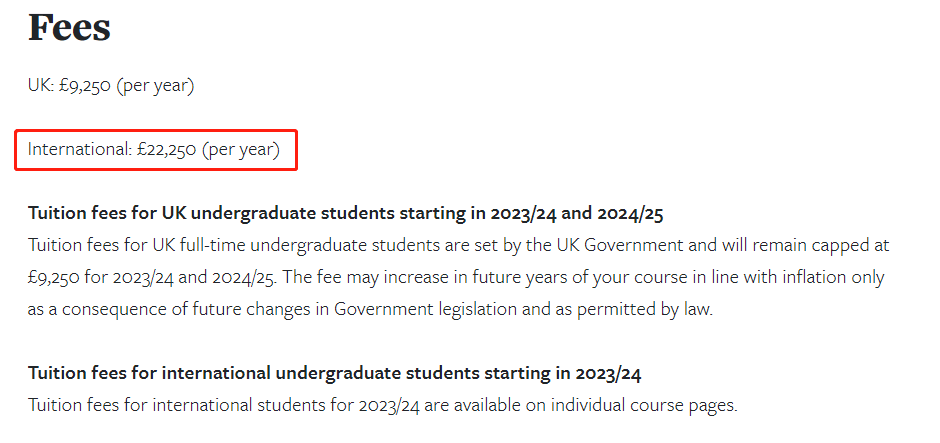940x443 pixels.
Task: Click the word International in red box
Action: pos(80,149)
